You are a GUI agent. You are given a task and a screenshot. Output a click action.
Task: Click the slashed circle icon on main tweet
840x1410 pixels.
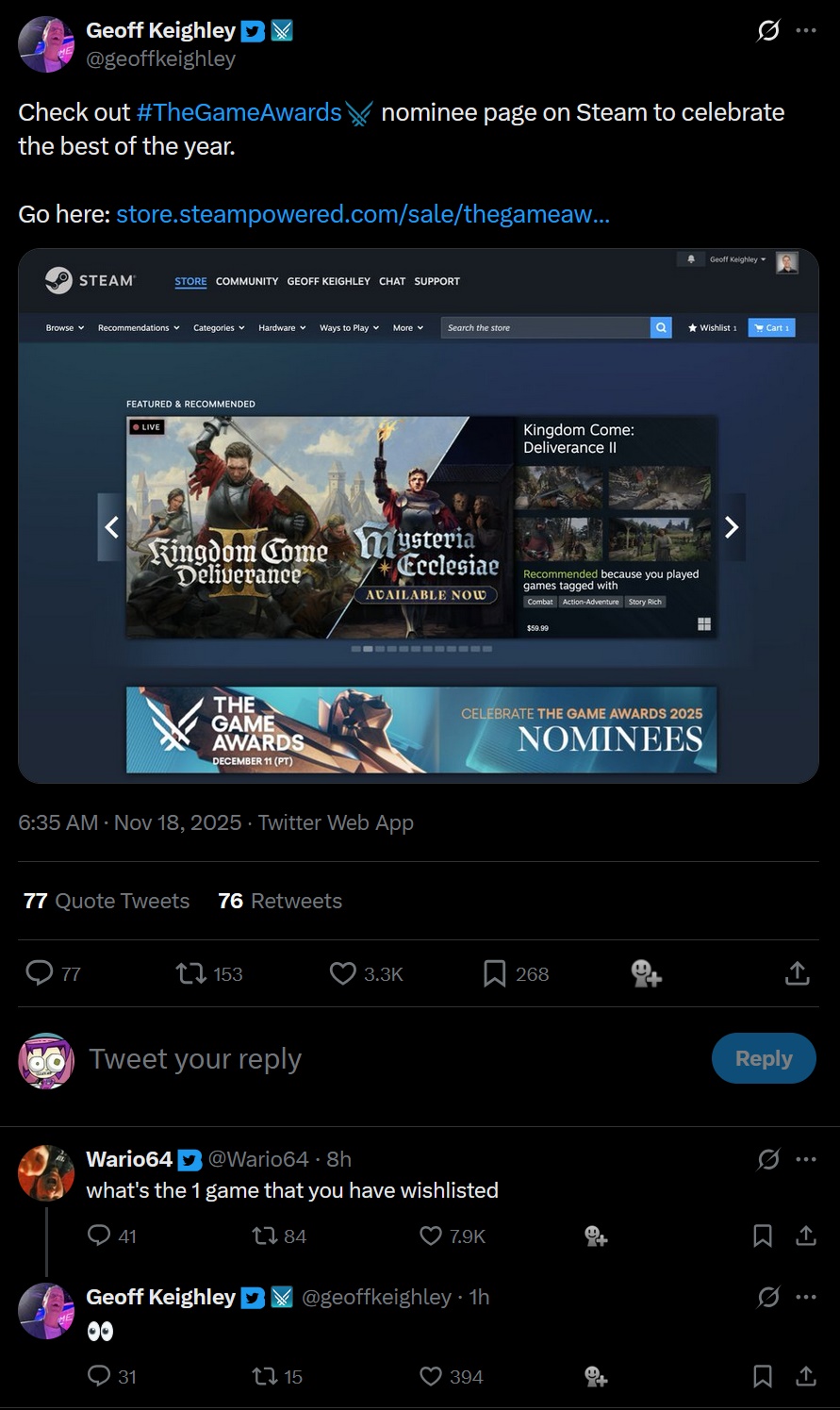(768, 30)
